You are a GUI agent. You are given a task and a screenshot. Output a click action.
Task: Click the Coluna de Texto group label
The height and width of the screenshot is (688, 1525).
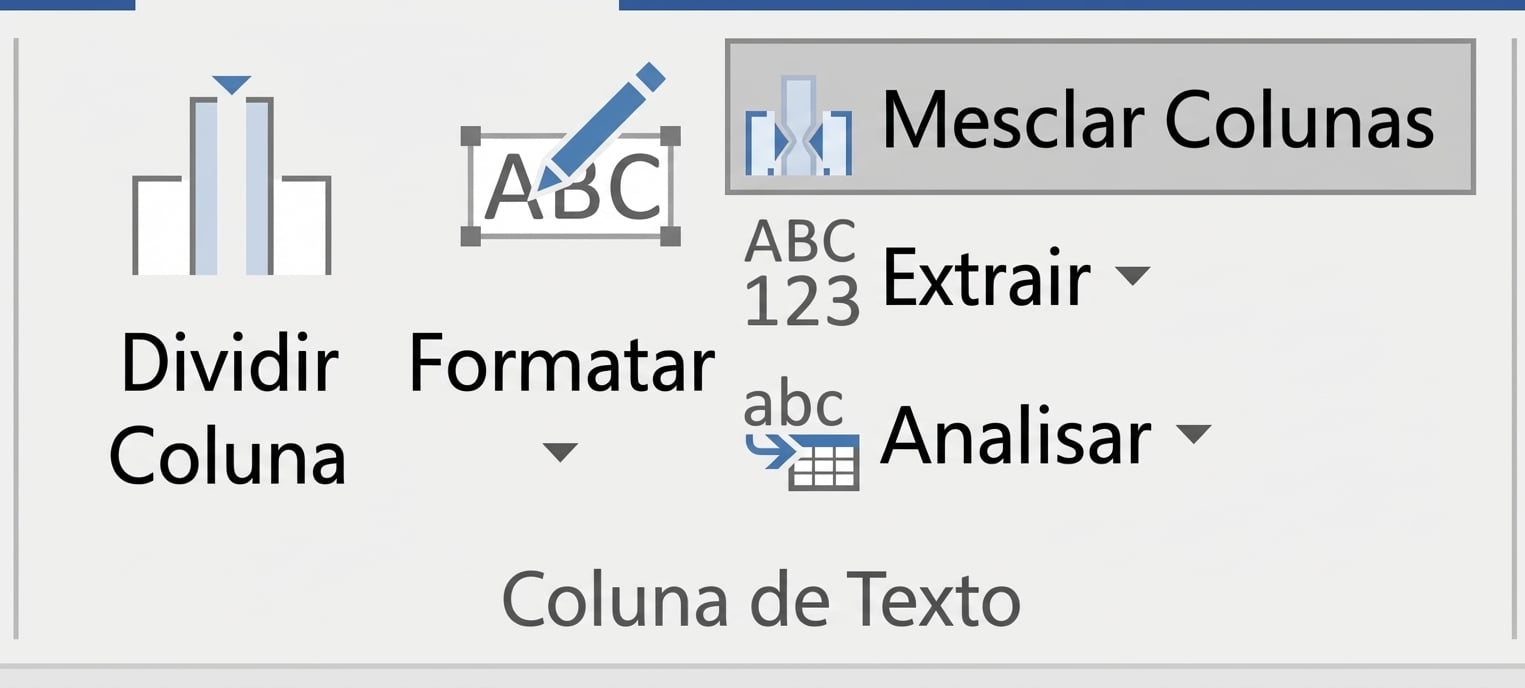pos(762,600)
